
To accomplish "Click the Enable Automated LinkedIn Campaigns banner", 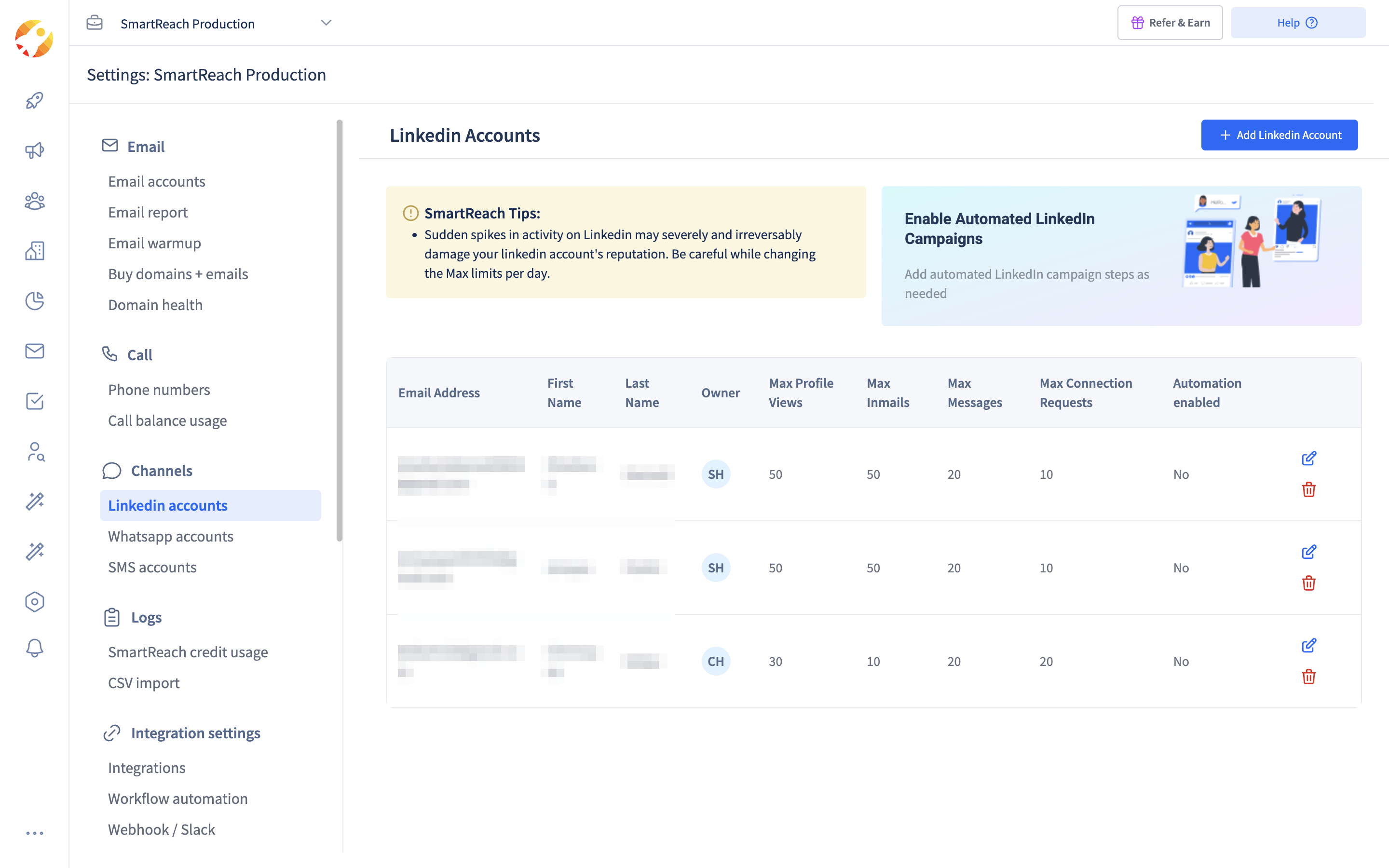I will click(1121, 256).
